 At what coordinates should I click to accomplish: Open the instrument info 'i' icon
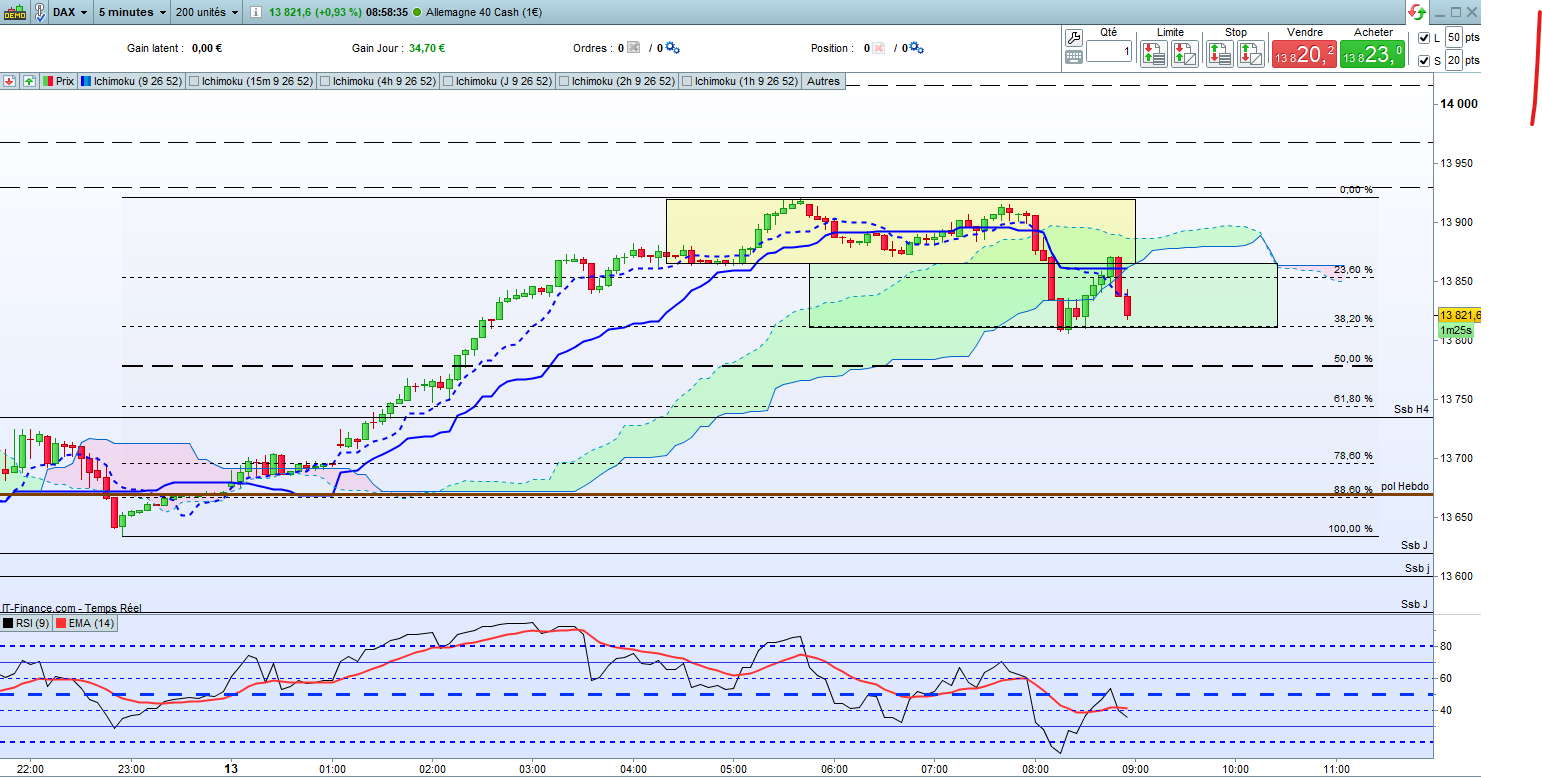pos(254,12)
